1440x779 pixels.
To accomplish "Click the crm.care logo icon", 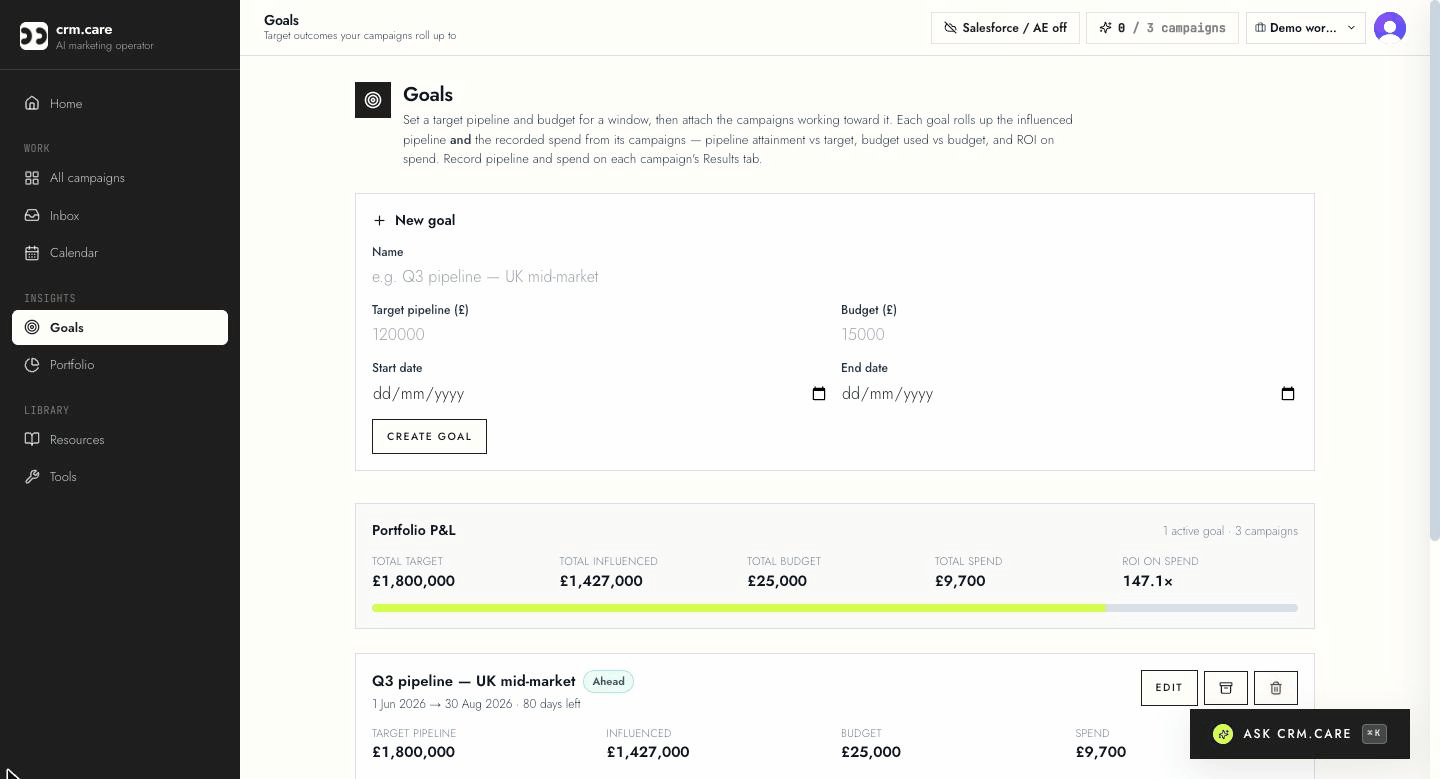I will point(34,36).
